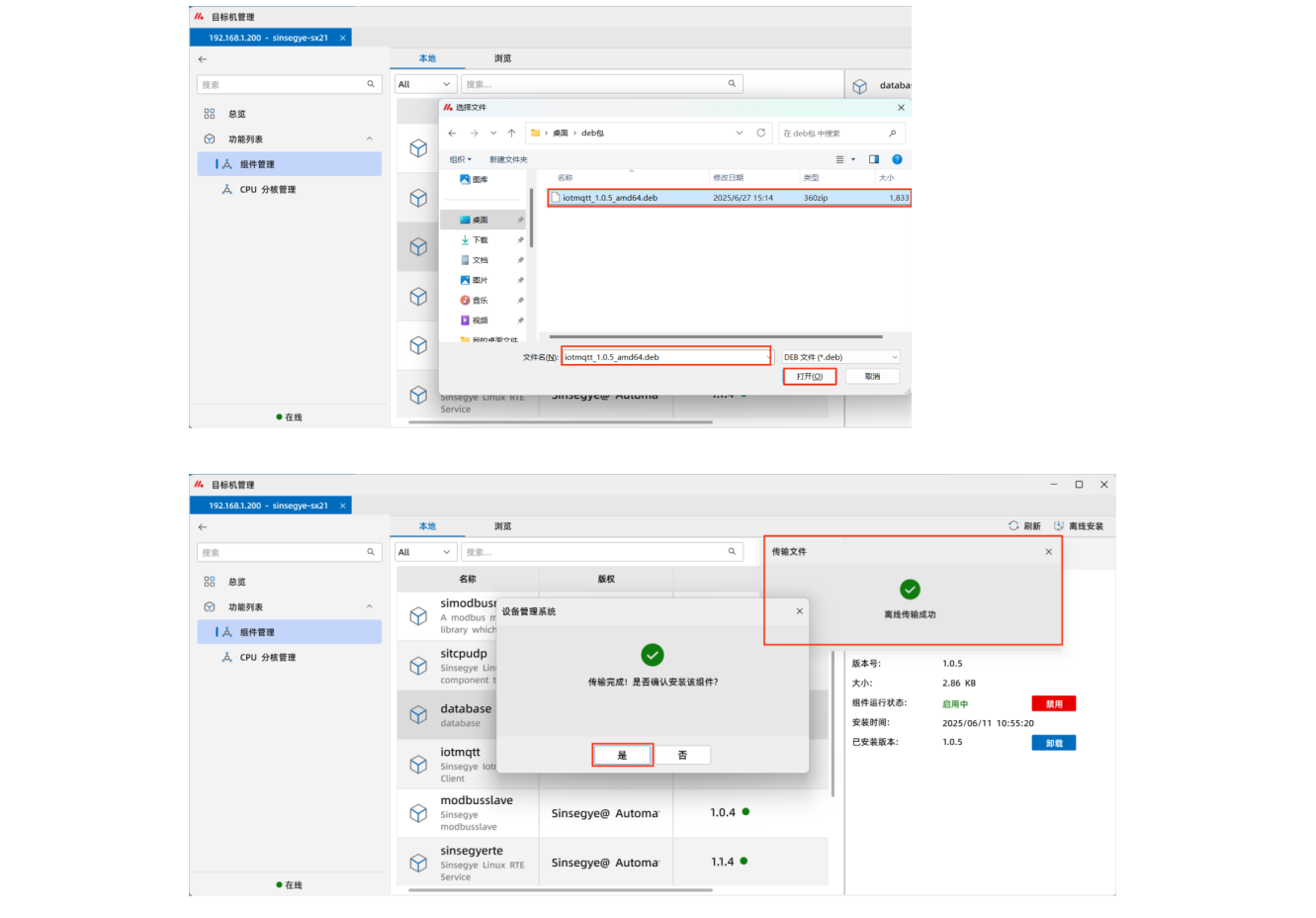Click 新建文件夹 in the file dialog toolbar
Viewport: 1316px width, 918px height.
click(x=508, y=159)
